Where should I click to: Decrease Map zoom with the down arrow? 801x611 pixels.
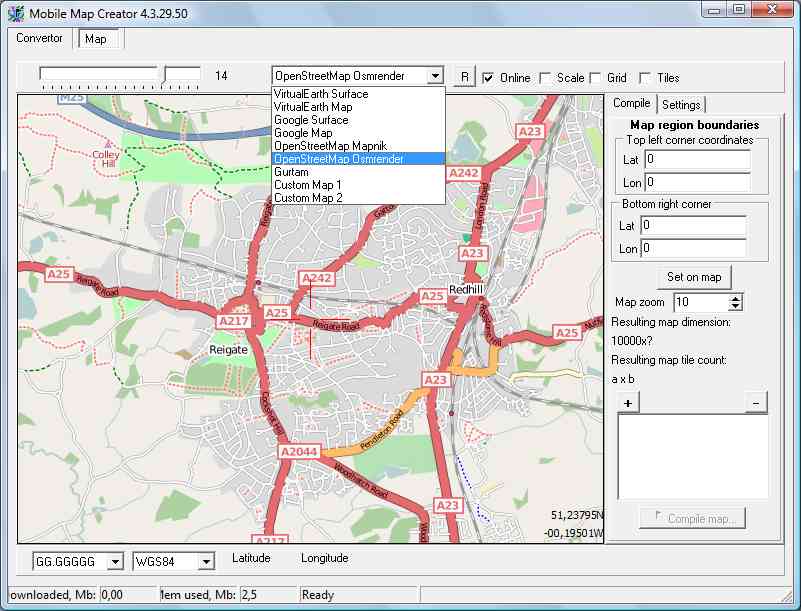pos(736,306)
